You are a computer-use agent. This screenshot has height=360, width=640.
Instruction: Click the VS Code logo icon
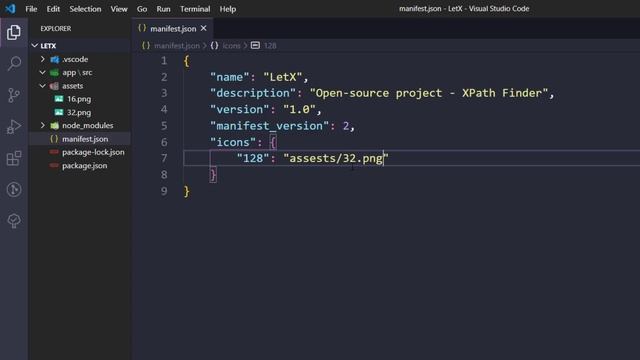point(10,9)
